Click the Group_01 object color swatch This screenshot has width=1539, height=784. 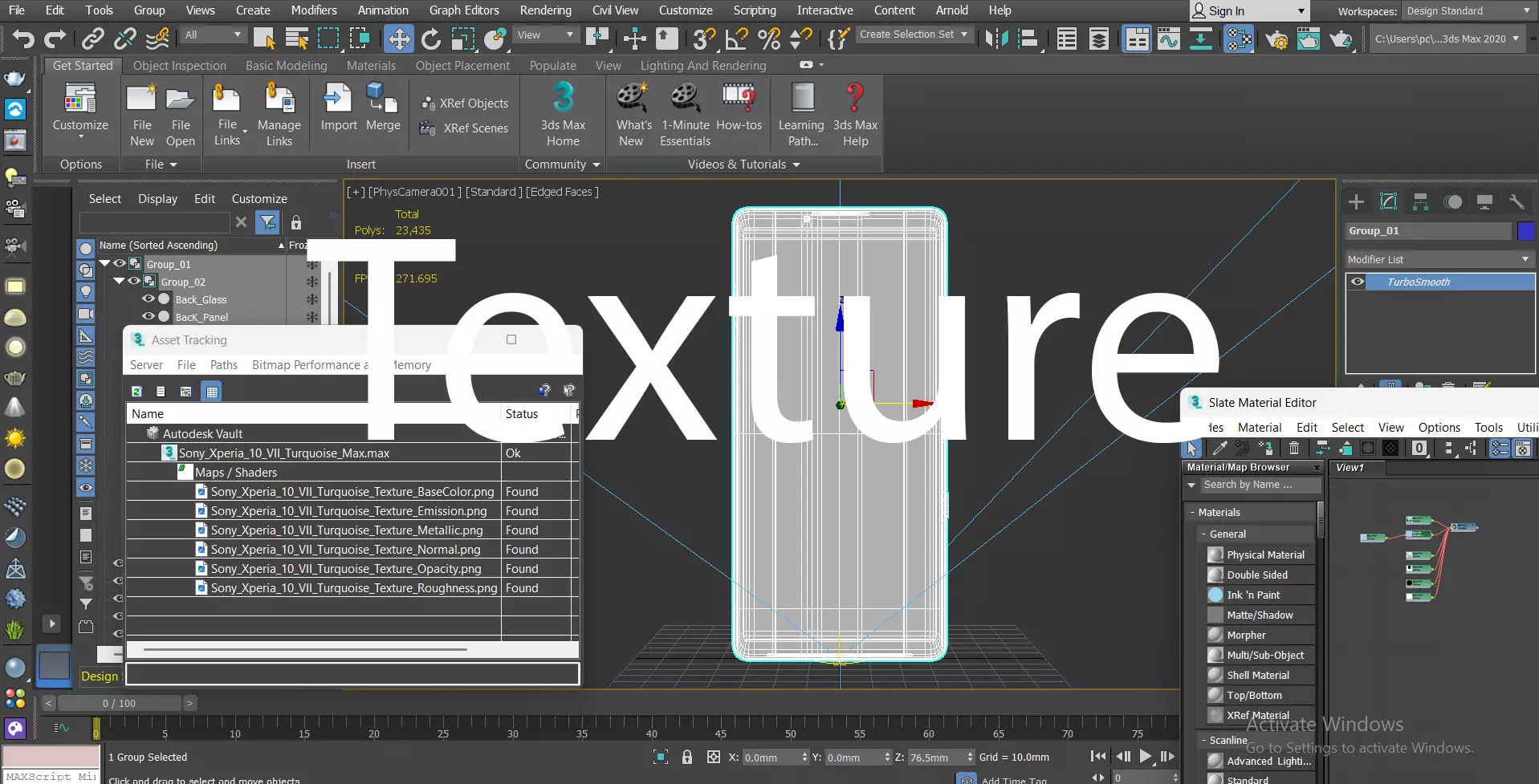[x=1525, y=231]
